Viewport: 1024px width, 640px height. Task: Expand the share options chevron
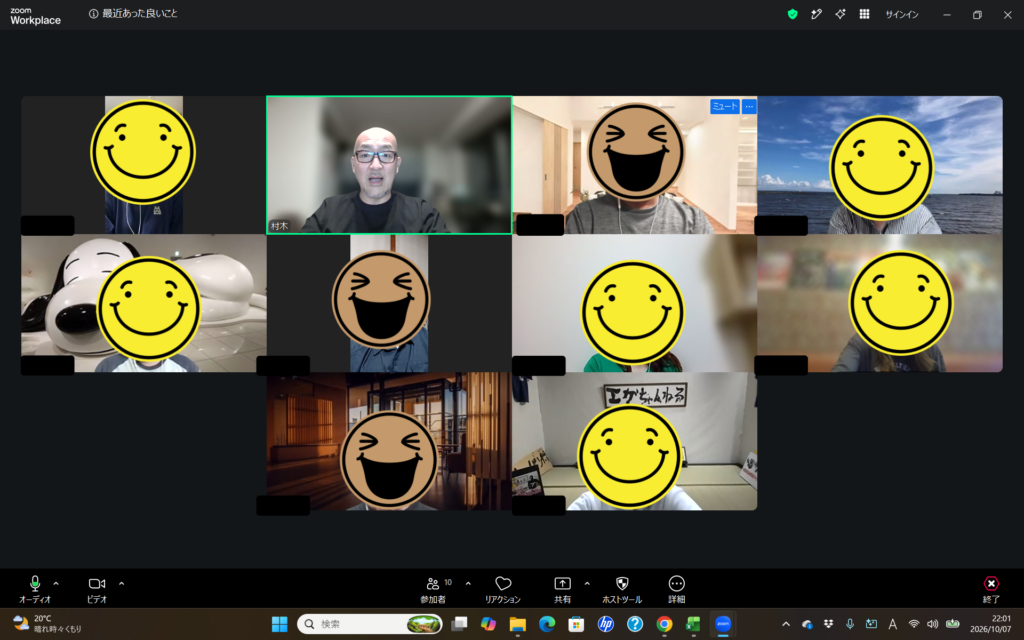point(587,583)
